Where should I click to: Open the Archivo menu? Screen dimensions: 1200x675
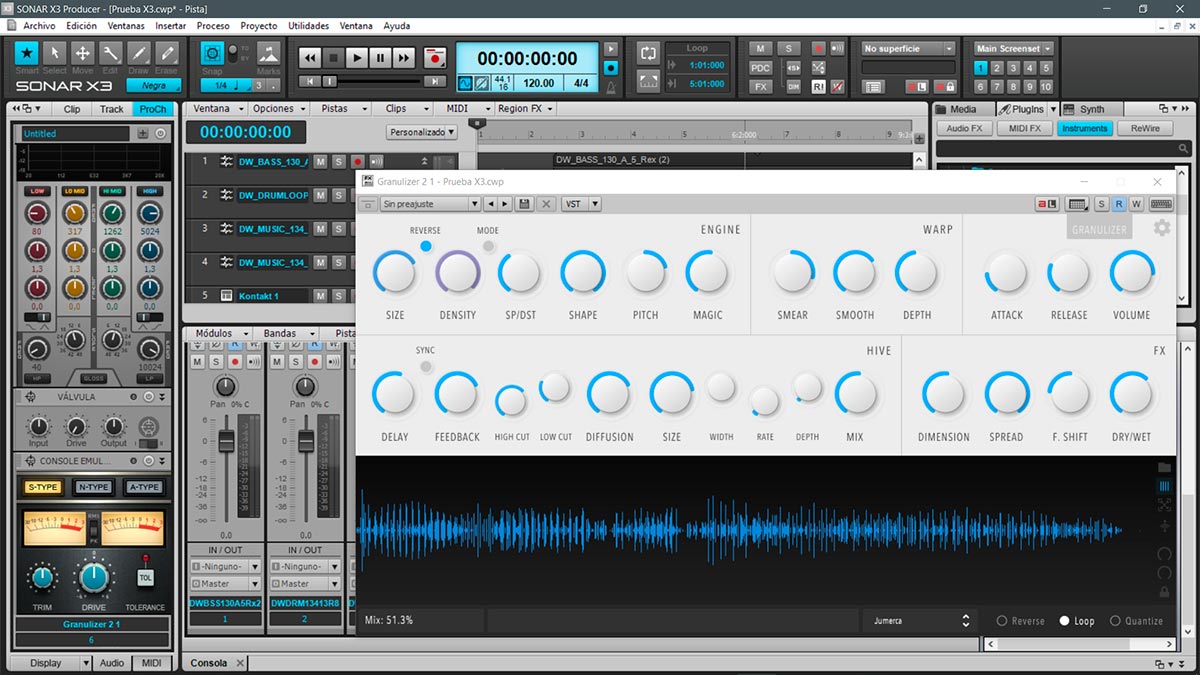click(39, 26)
